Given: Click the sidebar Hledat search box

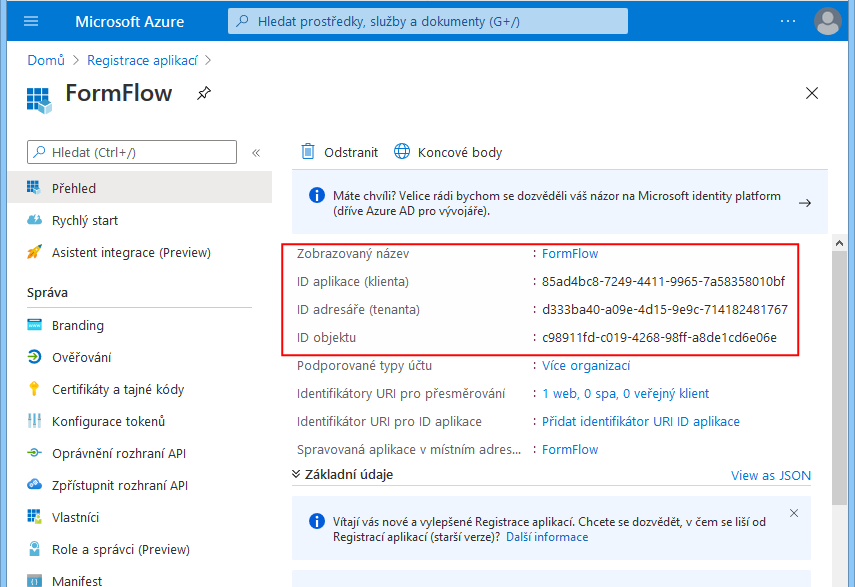Looking at the screenshot, I should click(132, 152).
